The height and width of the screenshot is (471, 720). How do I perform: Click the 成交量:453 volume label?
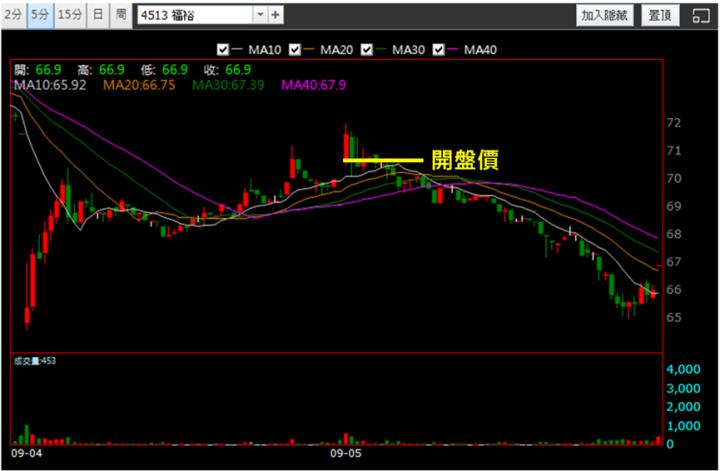click(x=35, y=361)
